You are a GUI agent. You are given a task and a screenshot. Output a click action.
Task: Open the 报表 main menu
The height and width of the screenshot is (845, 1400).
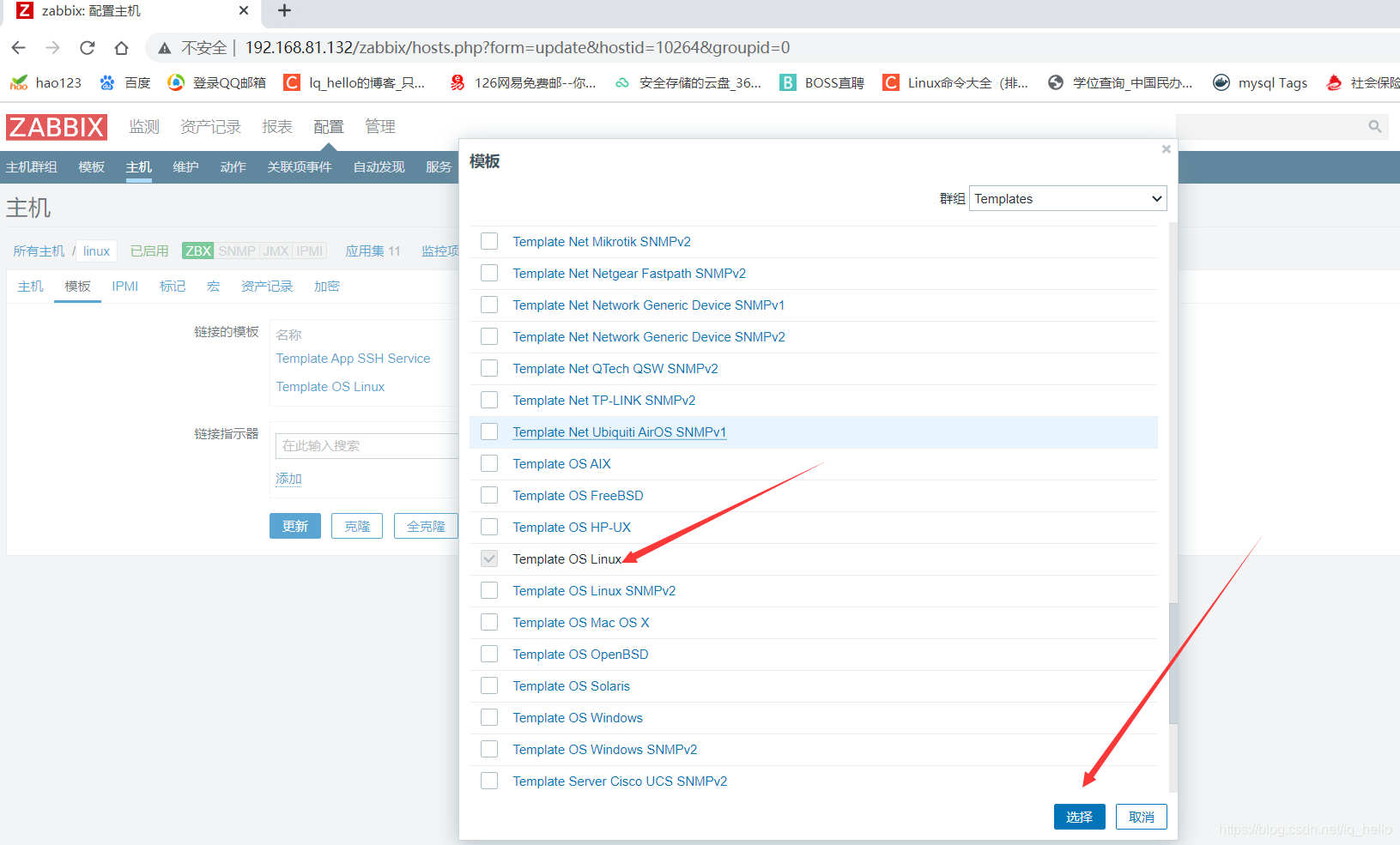click(277, 127)
